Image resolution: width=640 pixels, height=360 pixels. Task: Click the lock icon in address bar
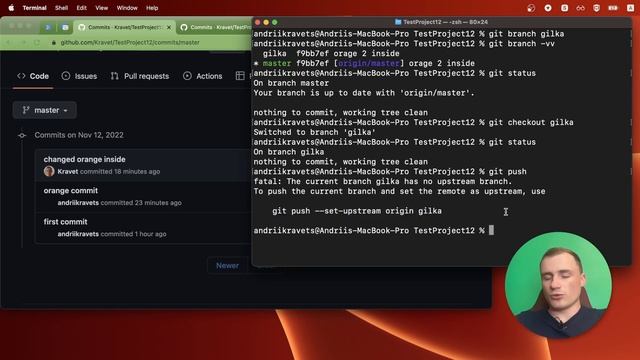pos(53,42)
